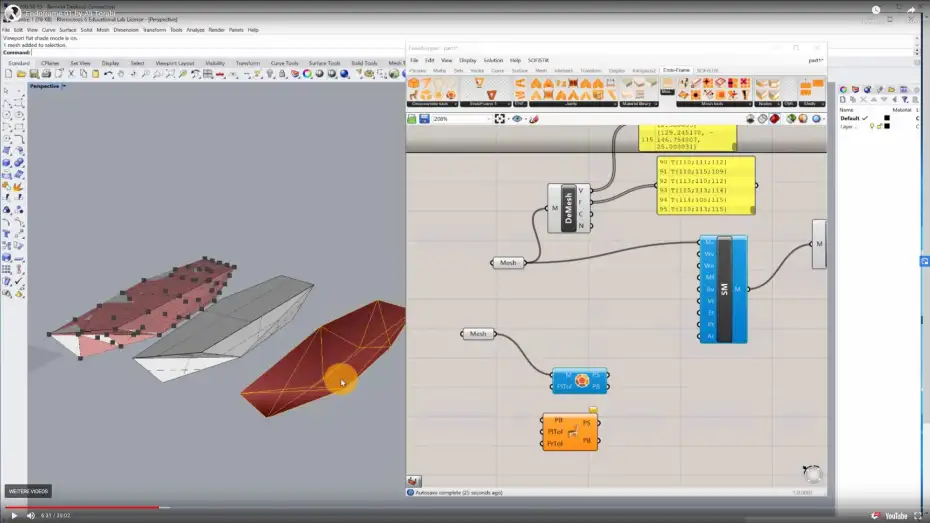The width and height of the screenshot is (930, 523).
Task: Open the SOFiSTiK menu in Grasshopper
Action: (x=538, y=60)
